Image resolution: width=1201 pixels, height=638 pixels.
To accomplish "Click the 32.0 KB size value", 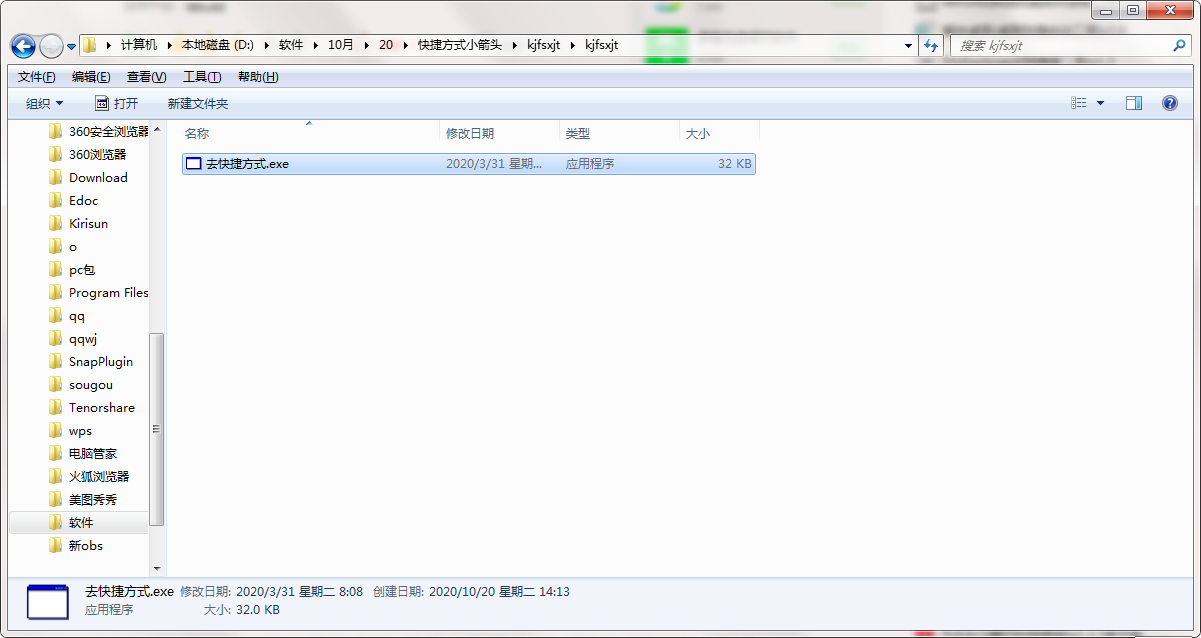I will click(x=257, y=609).
